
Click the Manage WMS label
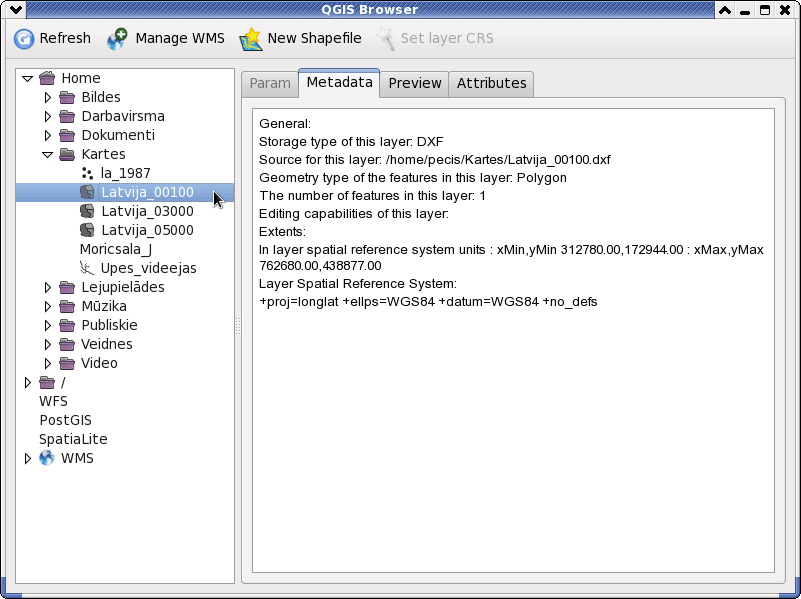point(180,38)
